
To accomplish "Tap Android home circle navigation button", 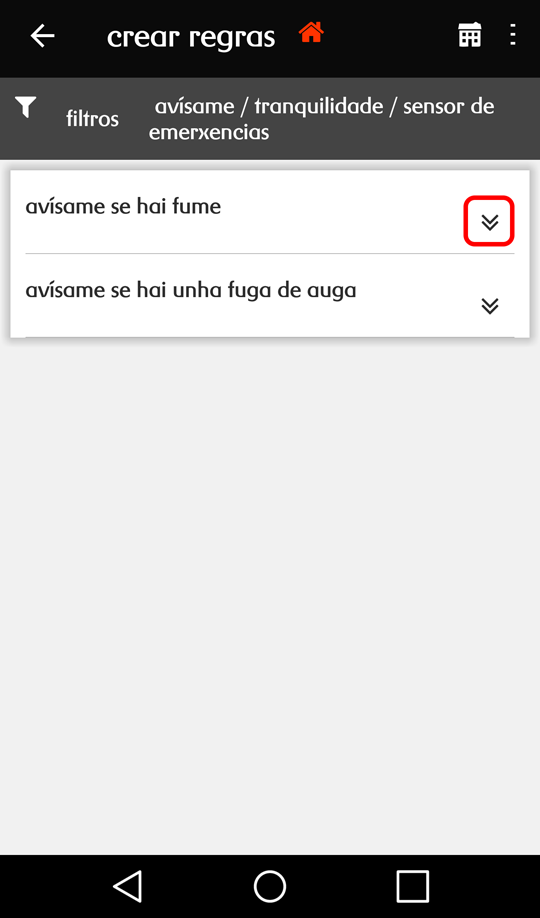I will tap(270, 886).
